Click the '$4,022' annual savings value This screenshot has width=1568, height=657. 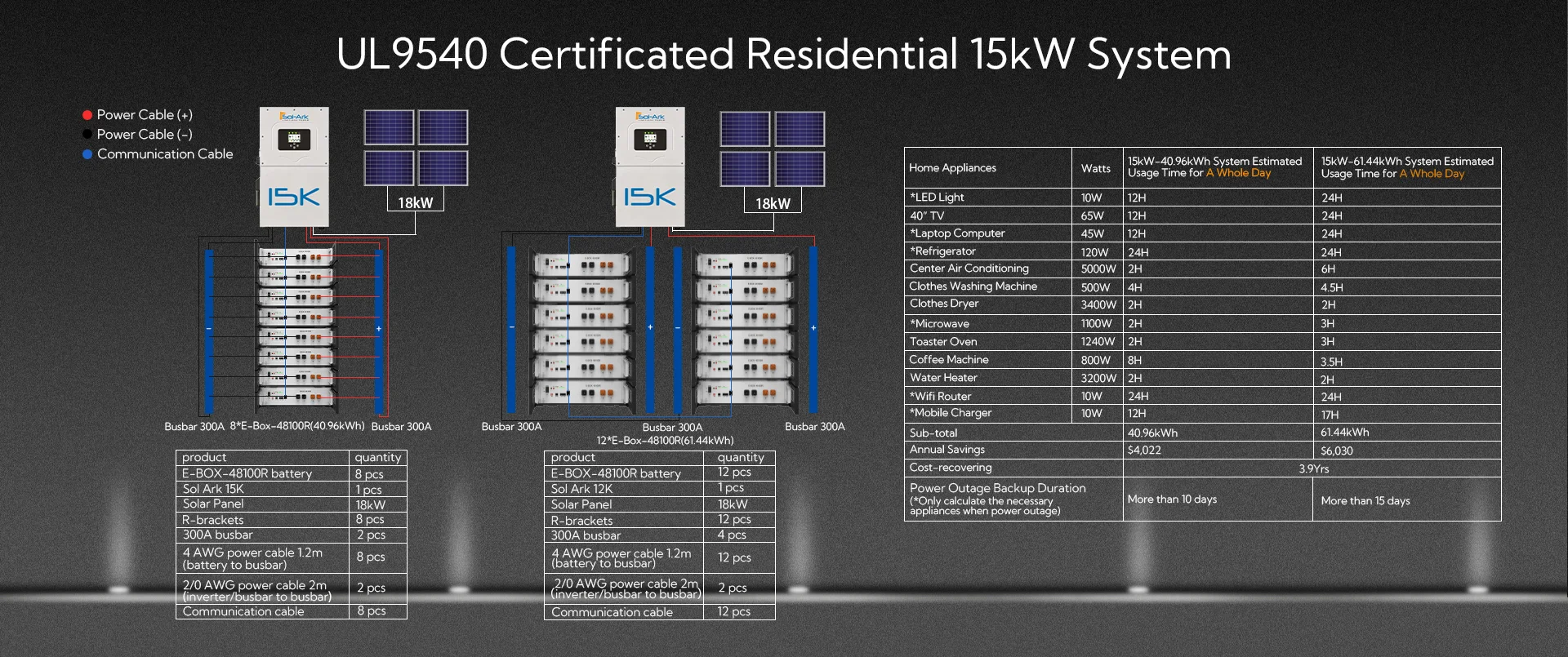click(1144, 451)
